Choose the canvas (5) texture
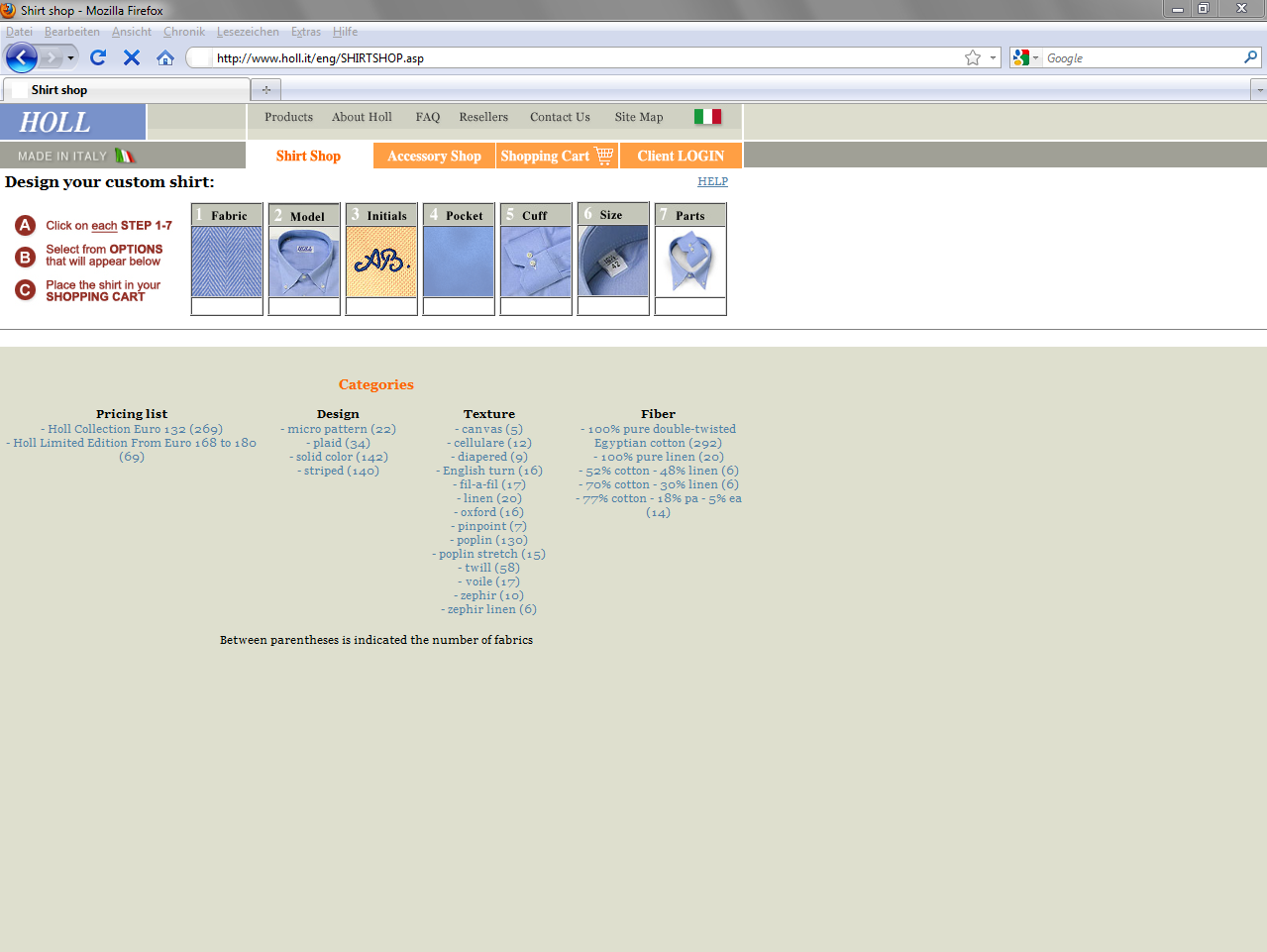The height and width of the screenshot is (952, 1267). coord(488,429)
